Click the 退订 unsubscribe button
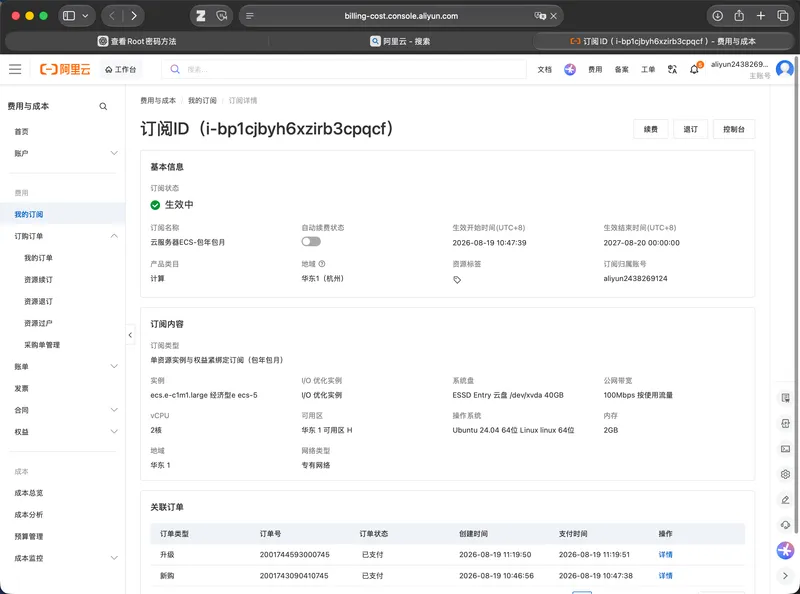Image resolution: width=800 pixels, height=594 pixels. tap(690, 129)
